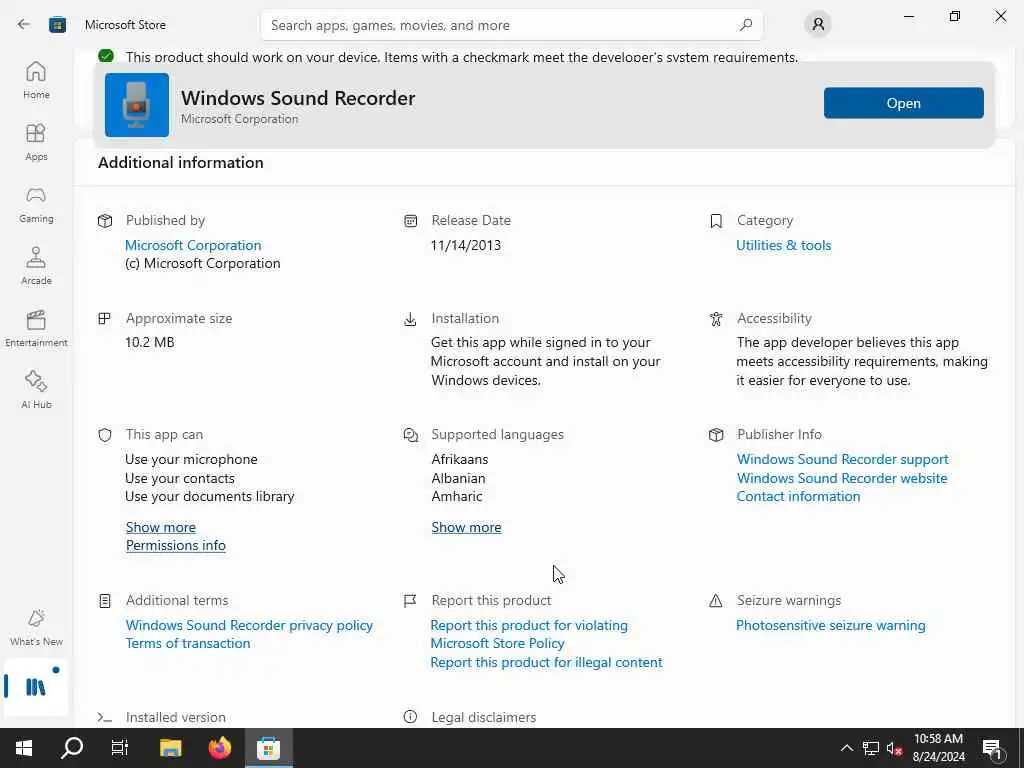Click the Publisher Info cube icon

coord(716,435)
